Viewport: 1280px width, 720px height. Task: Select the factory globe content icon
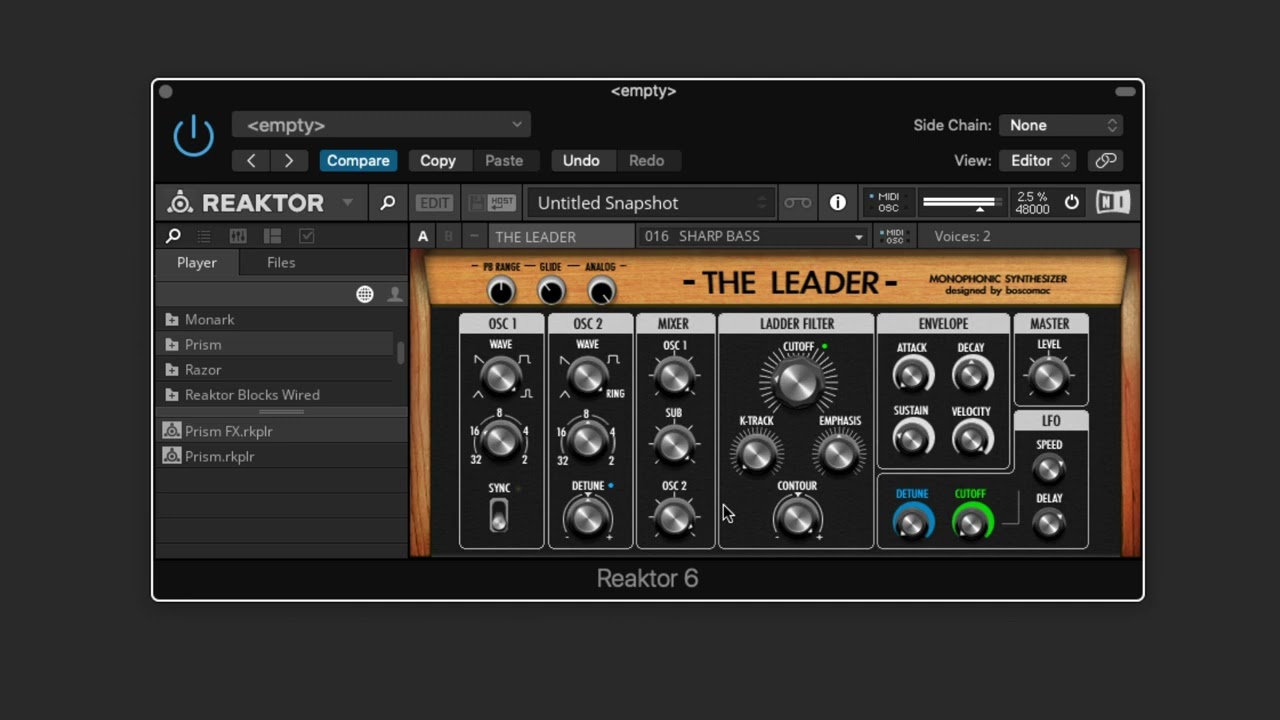pyautogui.click(x=365, y=294)
